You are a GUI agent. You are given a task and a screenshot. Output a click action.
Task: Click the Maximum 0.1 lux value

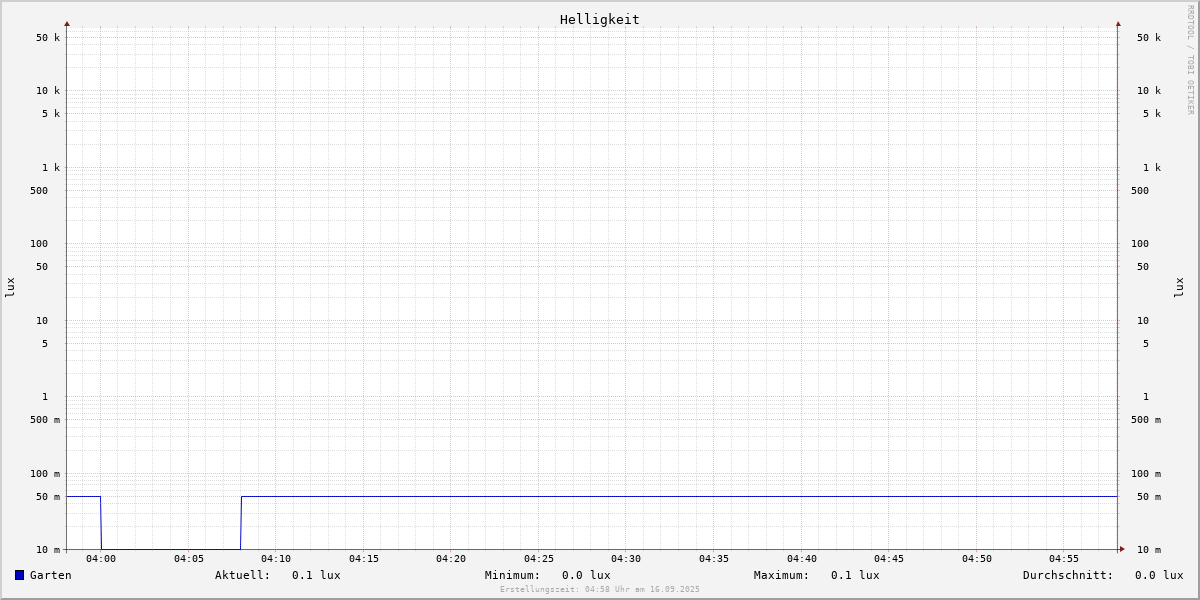[855, 575]
